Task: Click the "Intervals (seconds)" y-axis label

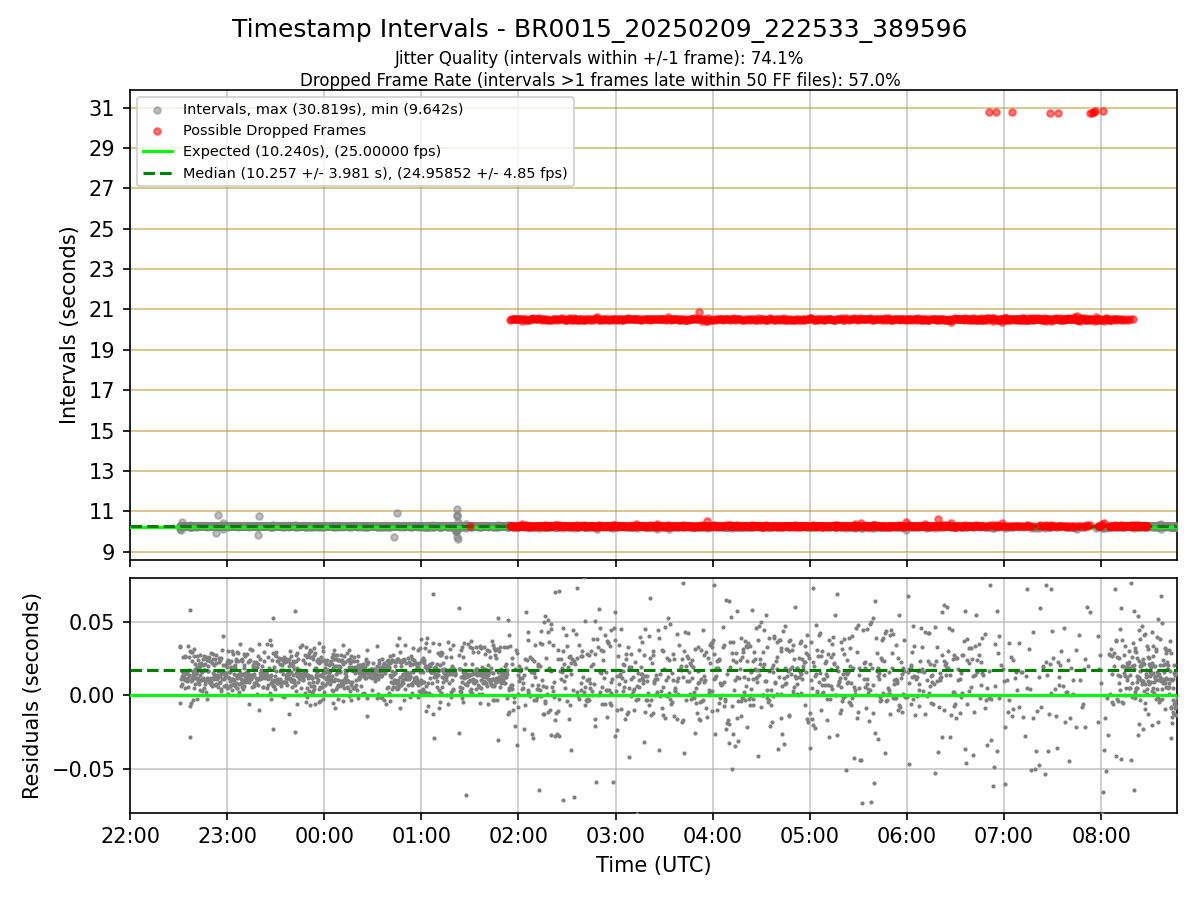Action: (69, 325)
